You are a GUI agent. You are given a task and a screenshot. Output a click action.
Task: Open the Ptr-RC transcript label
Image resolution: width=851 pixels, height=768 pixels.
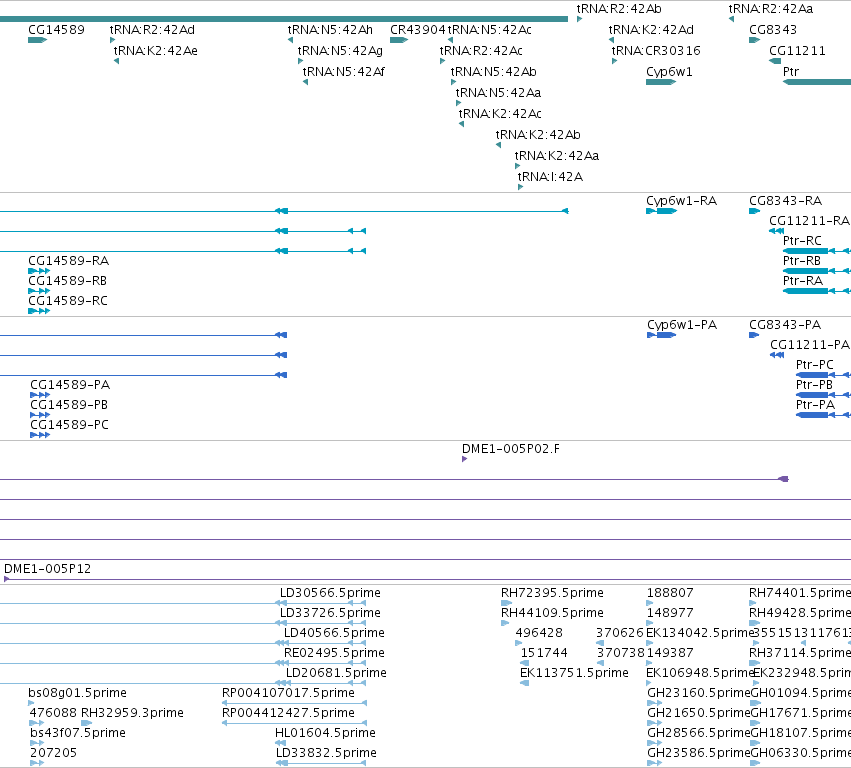click(x=803, y=241)
